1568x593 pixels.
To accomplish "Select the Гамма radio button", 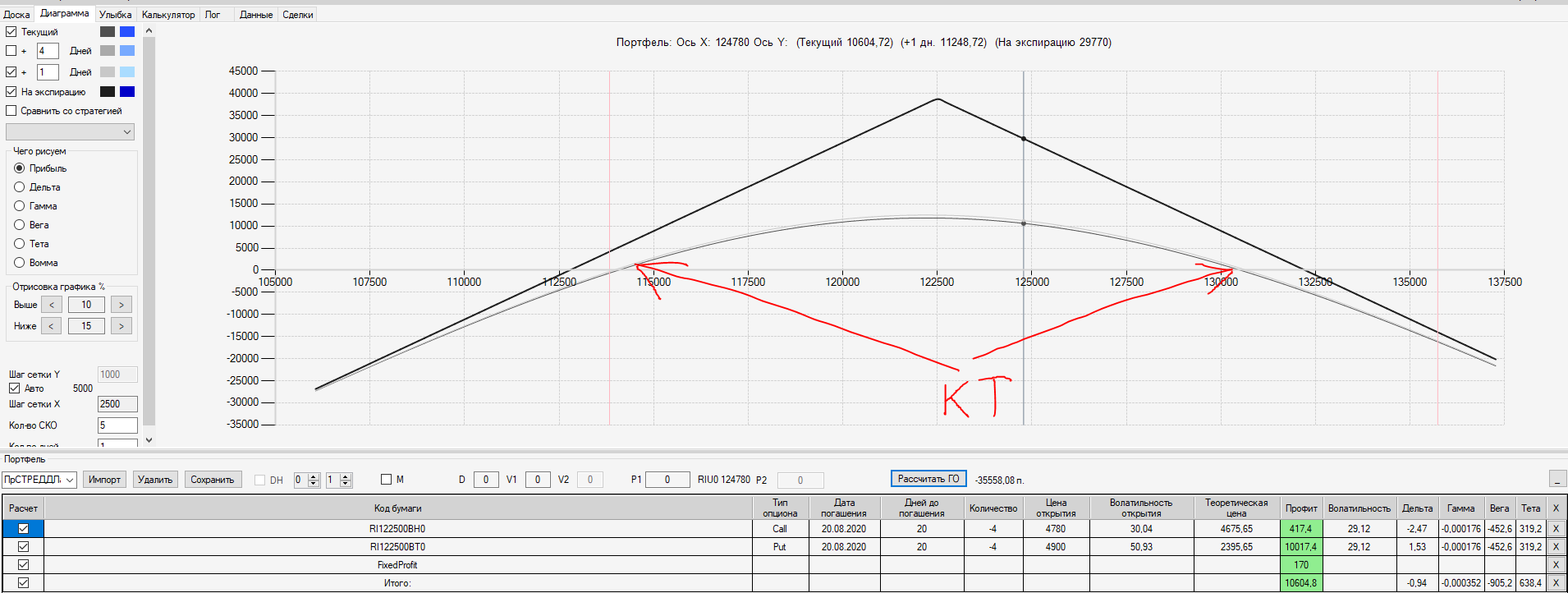I will click(20, 206).
